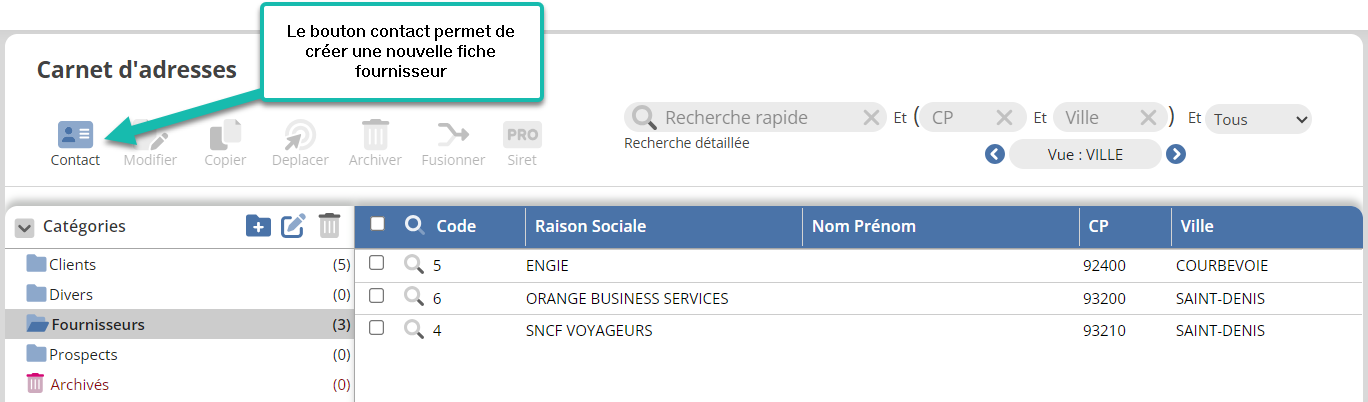Collapse the Catégories panel
The image size is (1368, 402).
pos(24,228)
